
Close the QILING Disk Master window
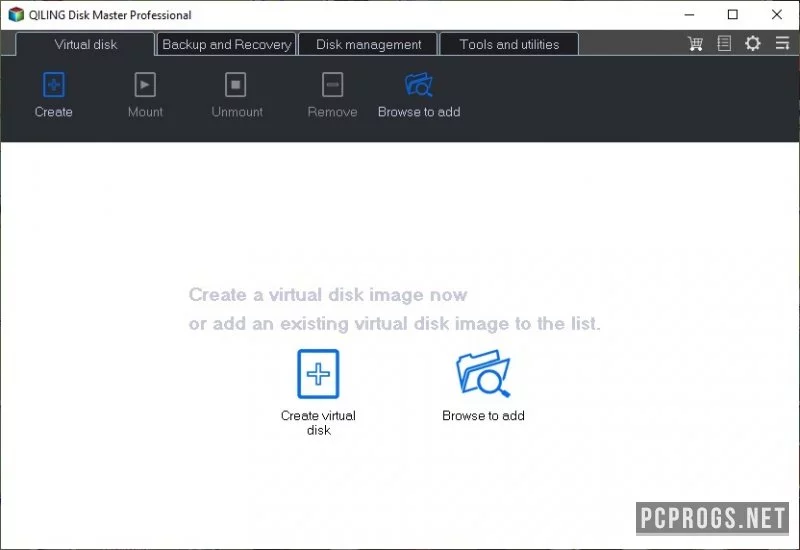click(777, 15)
